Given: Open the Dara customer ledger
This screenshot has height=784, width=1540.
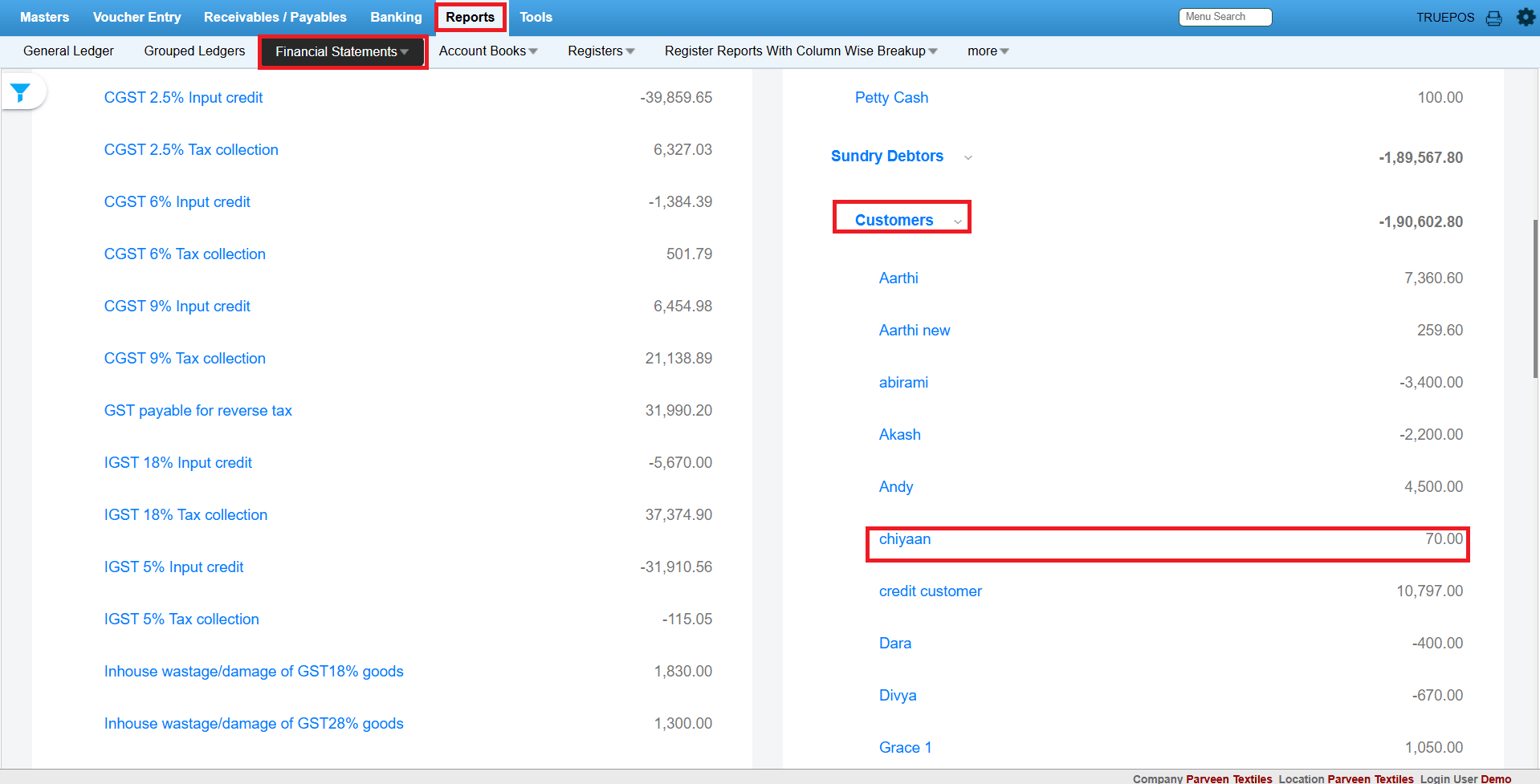Looking at the screenshot, I should coord(895,644).
